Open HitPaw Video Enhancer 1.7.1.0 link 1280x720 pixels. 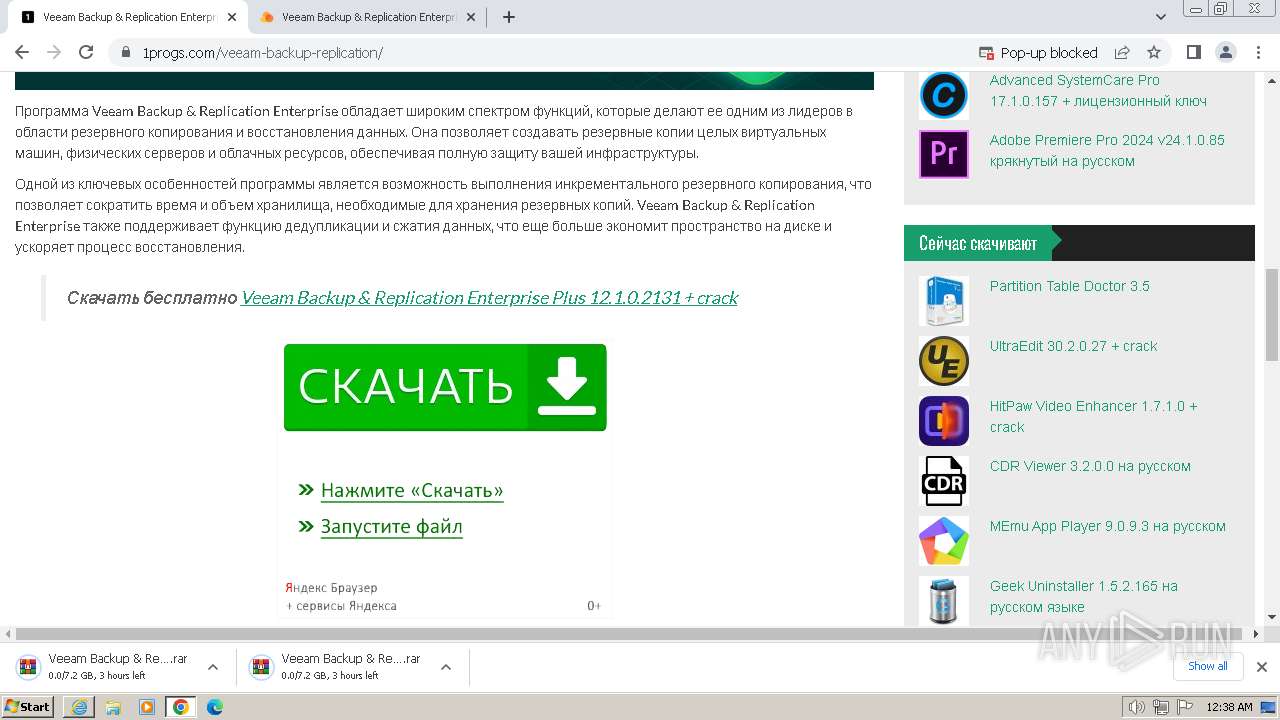pyautogui.click(x=1093, y=417)
